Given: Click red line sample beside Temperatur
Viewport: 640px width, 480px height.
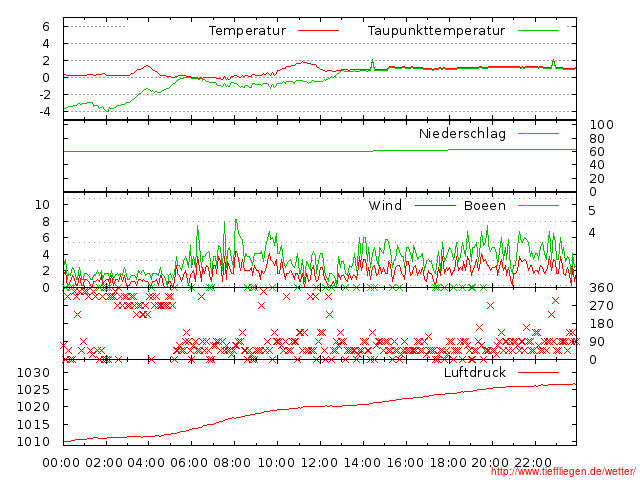Looking at the screenshot, I should [318, 31].
